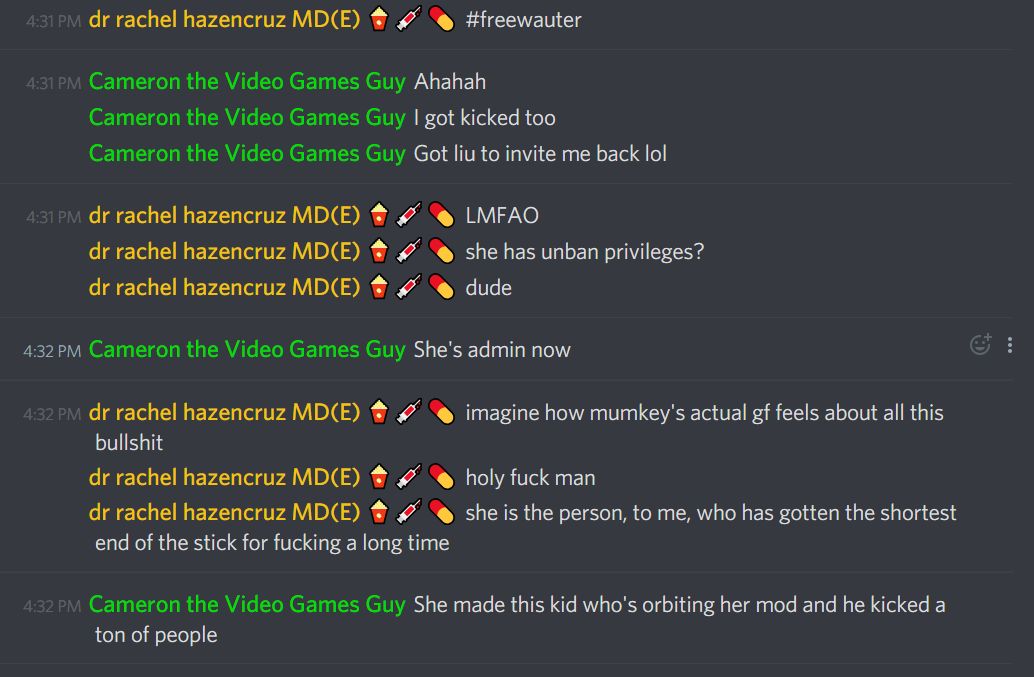The height and width of the screenshot is (677, 1034).
Task: Click pill emoji beside "imagine how mumkey's" message
Action: point(441,413)
